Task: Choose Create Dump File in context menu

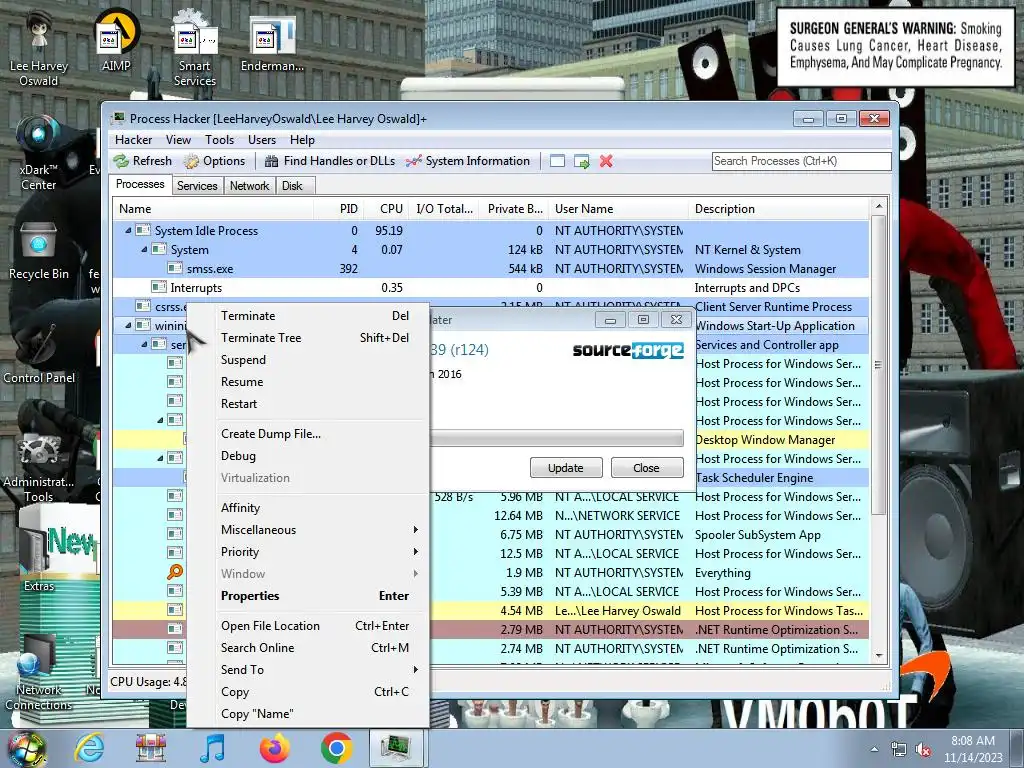Action: [x=319, y=434]
